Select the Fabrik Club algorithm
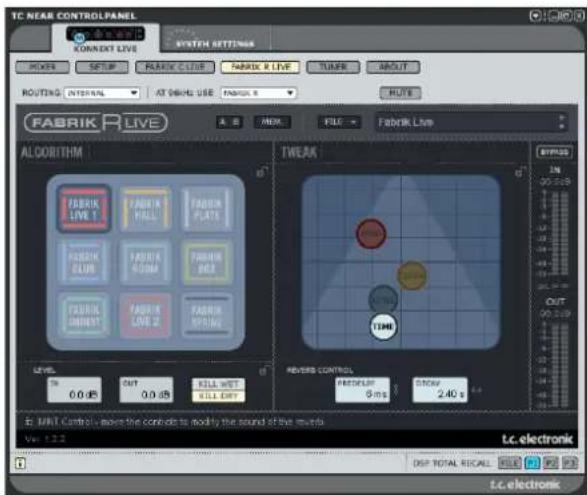587x495 pixels. (84, 262)
